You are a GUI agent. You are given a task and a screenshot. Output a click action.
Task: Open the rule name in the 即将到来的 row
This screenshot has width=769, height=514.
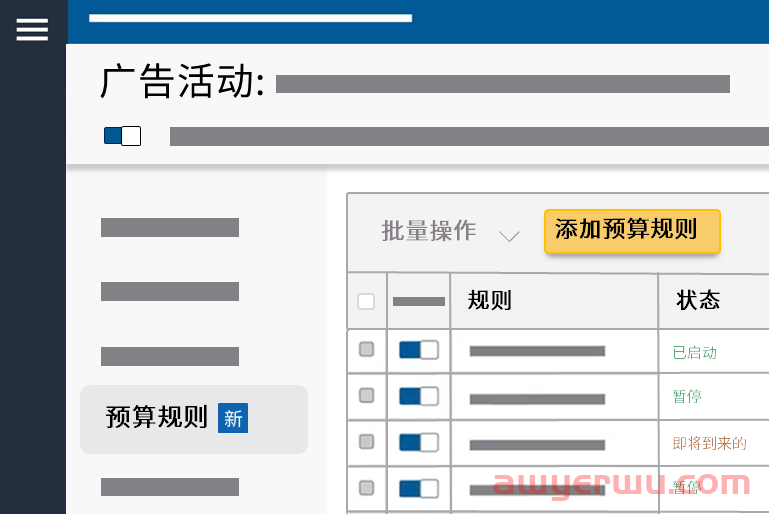(537, 445)
